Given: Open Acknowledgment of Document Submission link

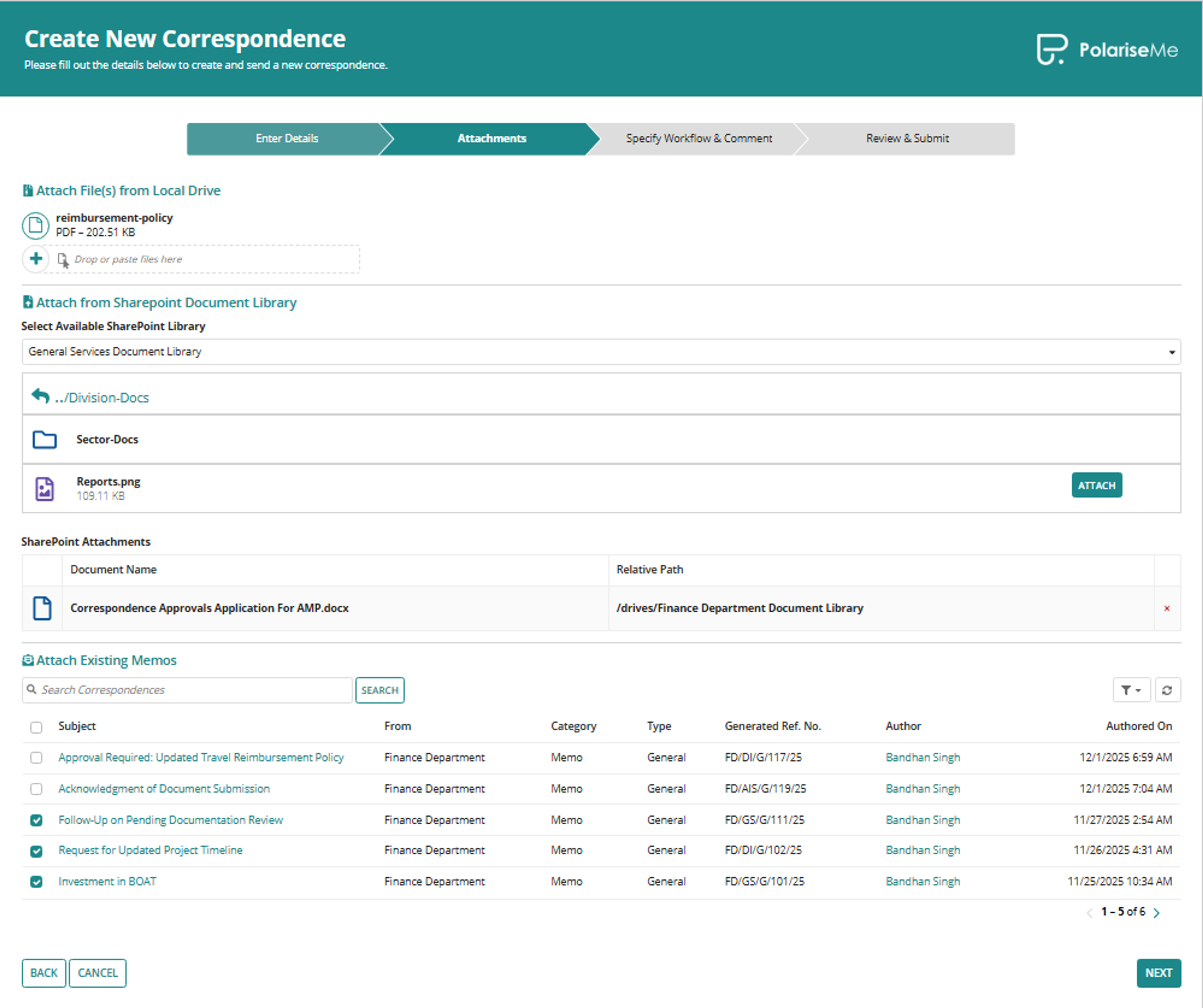Looking at the screenshot, I should click(x=164, y=789).
